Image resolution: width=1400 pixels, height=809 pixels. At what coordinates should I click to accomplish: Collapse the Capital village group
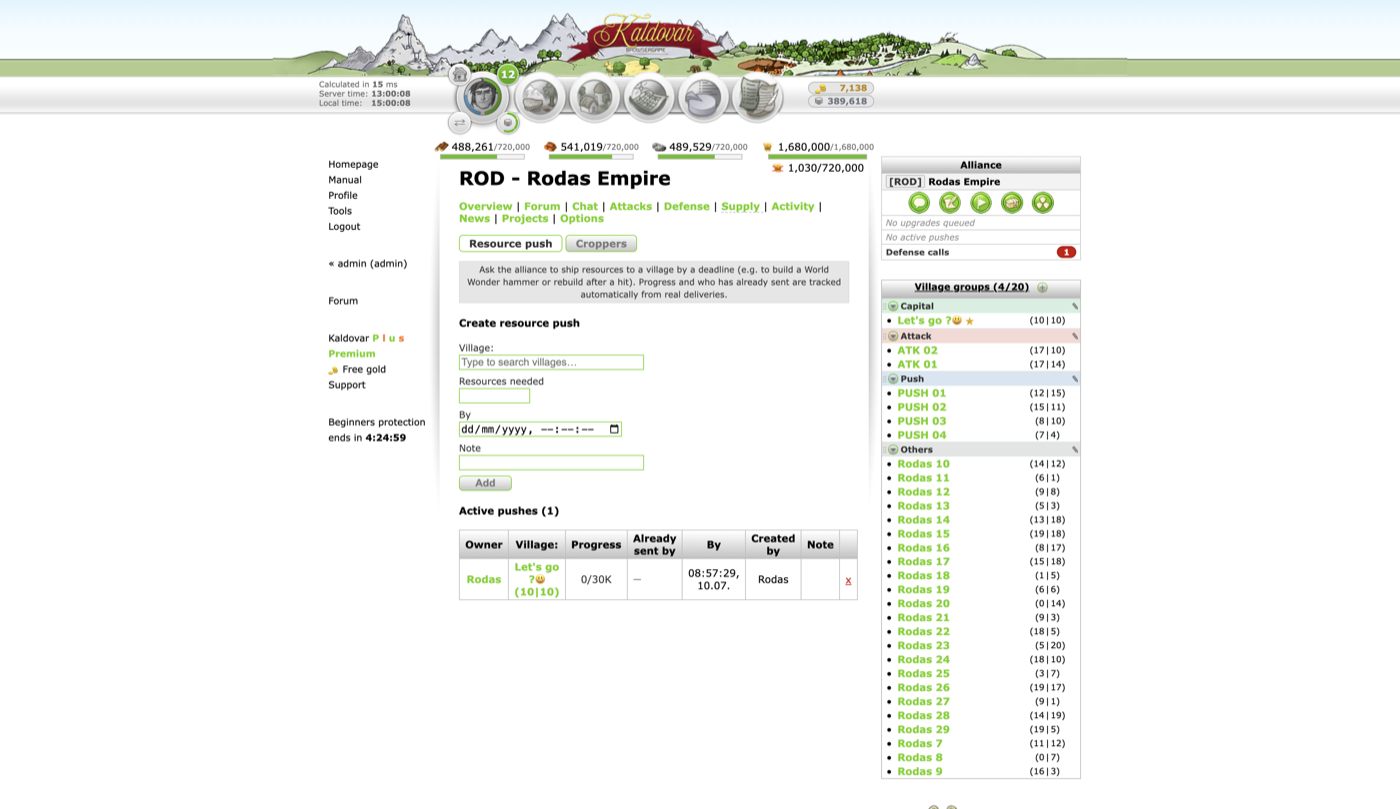click(x=893, y=307)
